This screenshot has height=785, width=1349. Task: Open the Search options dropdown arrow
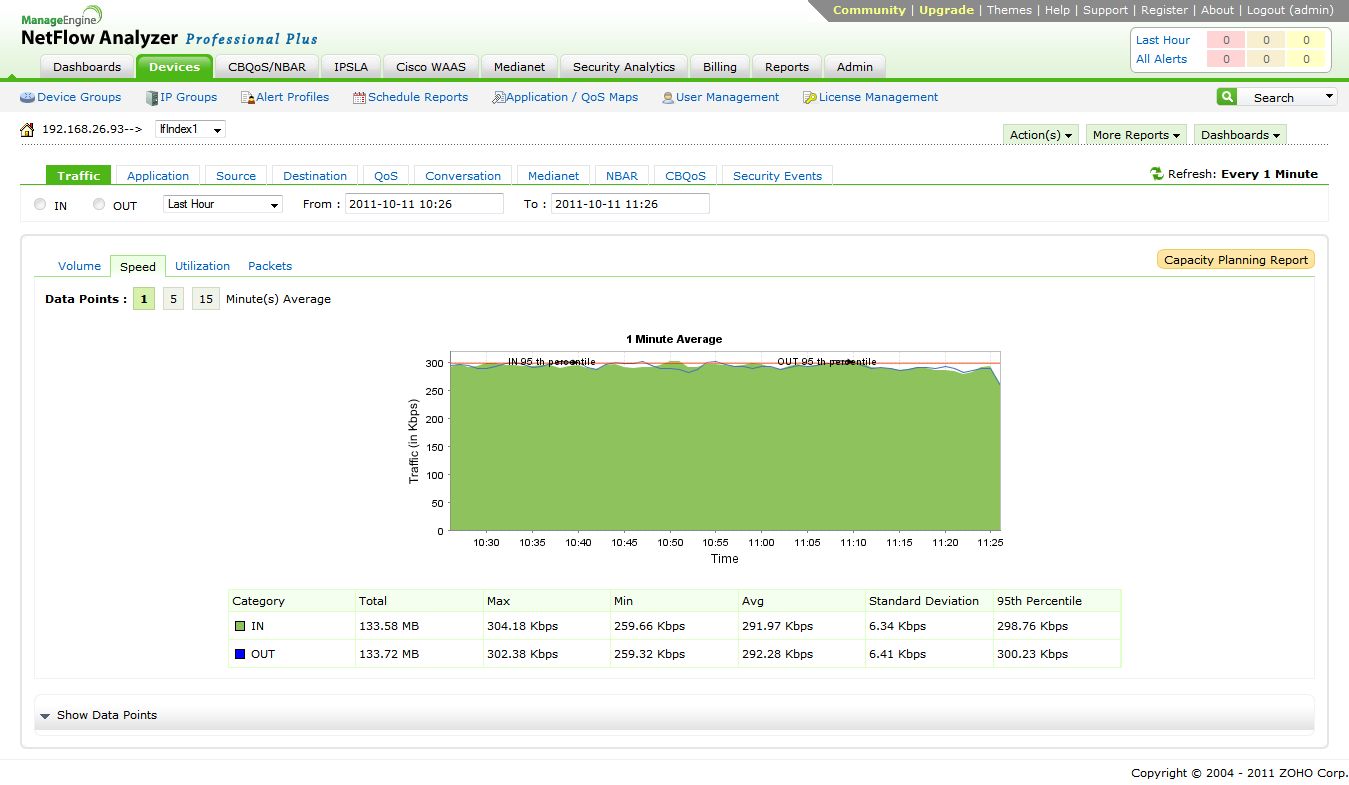[x=1329, y=97]
